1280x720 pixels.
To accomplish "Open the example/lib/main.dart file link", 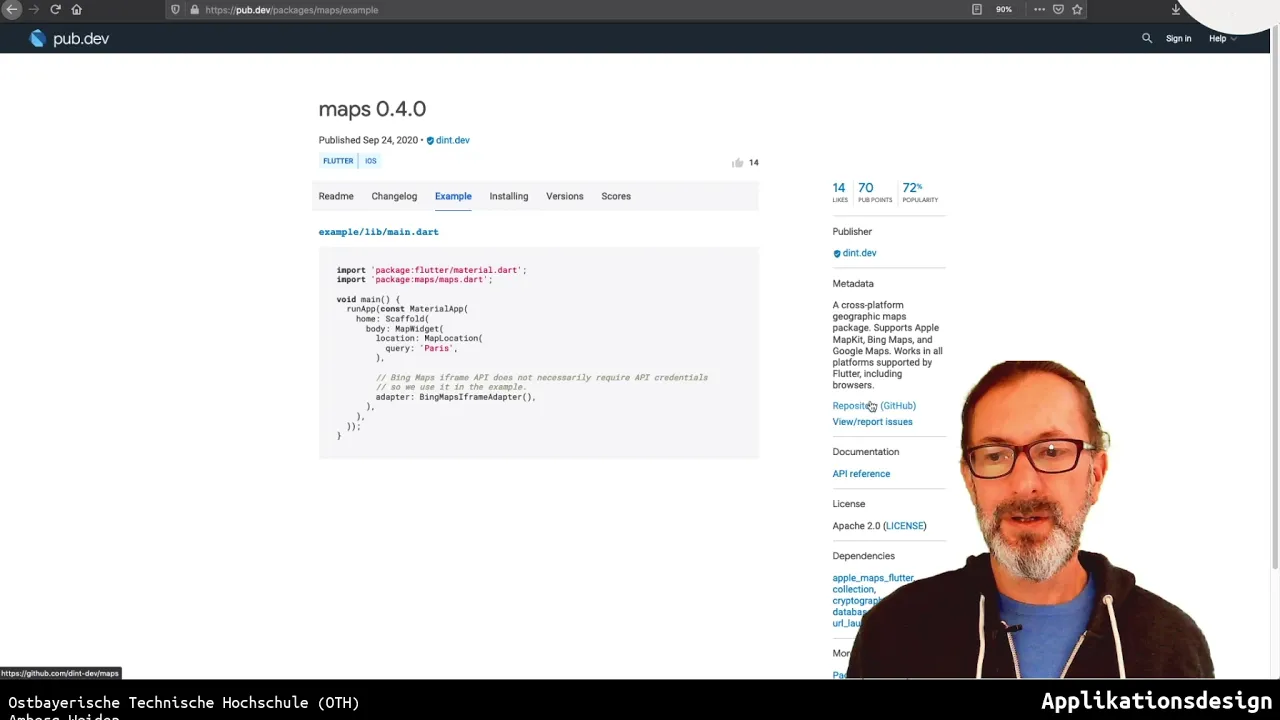I will (x=379, y=232).
